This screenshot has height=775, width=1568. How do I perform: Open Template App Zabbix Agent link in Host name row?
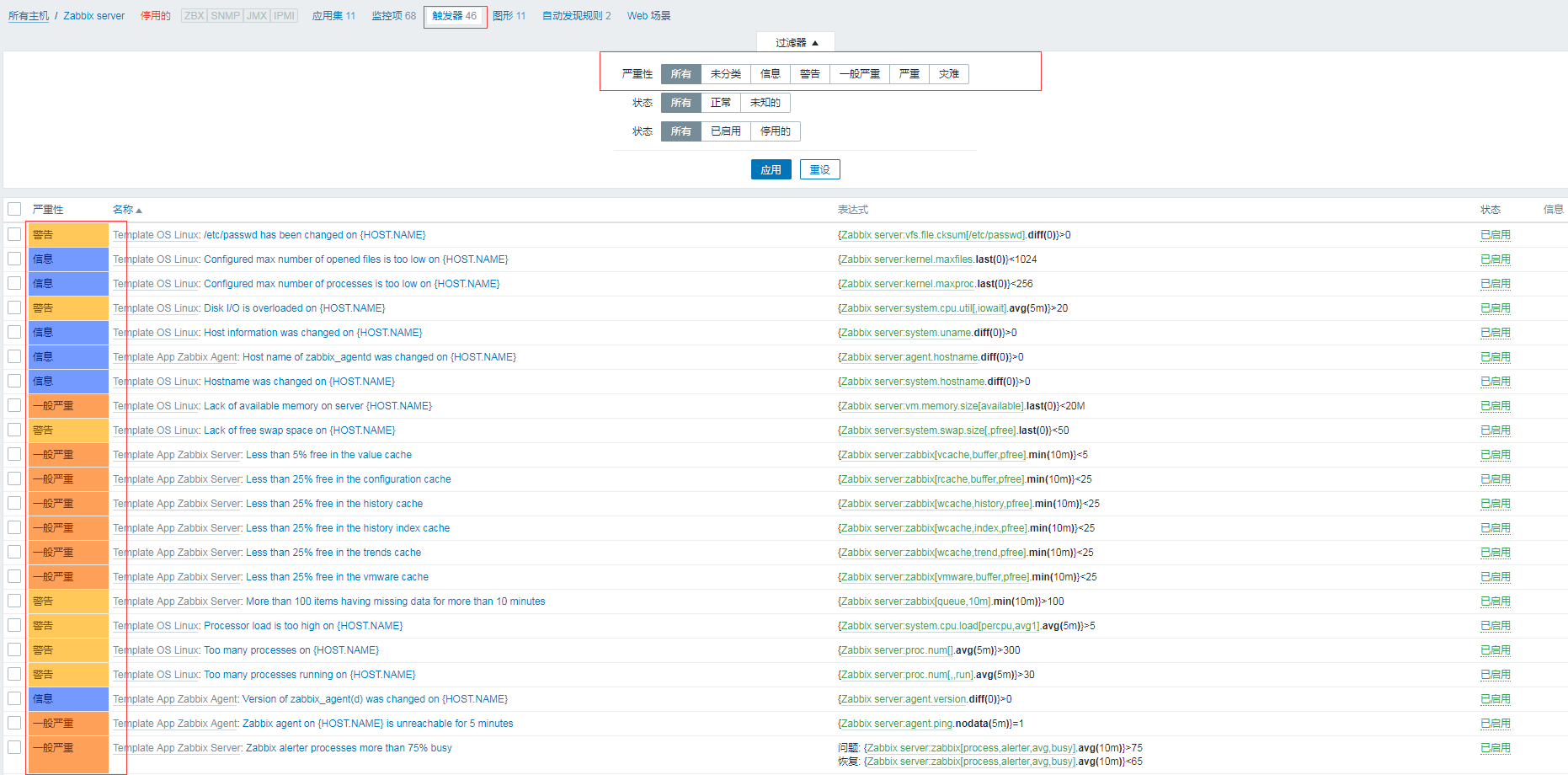click(x=176, y=357)
